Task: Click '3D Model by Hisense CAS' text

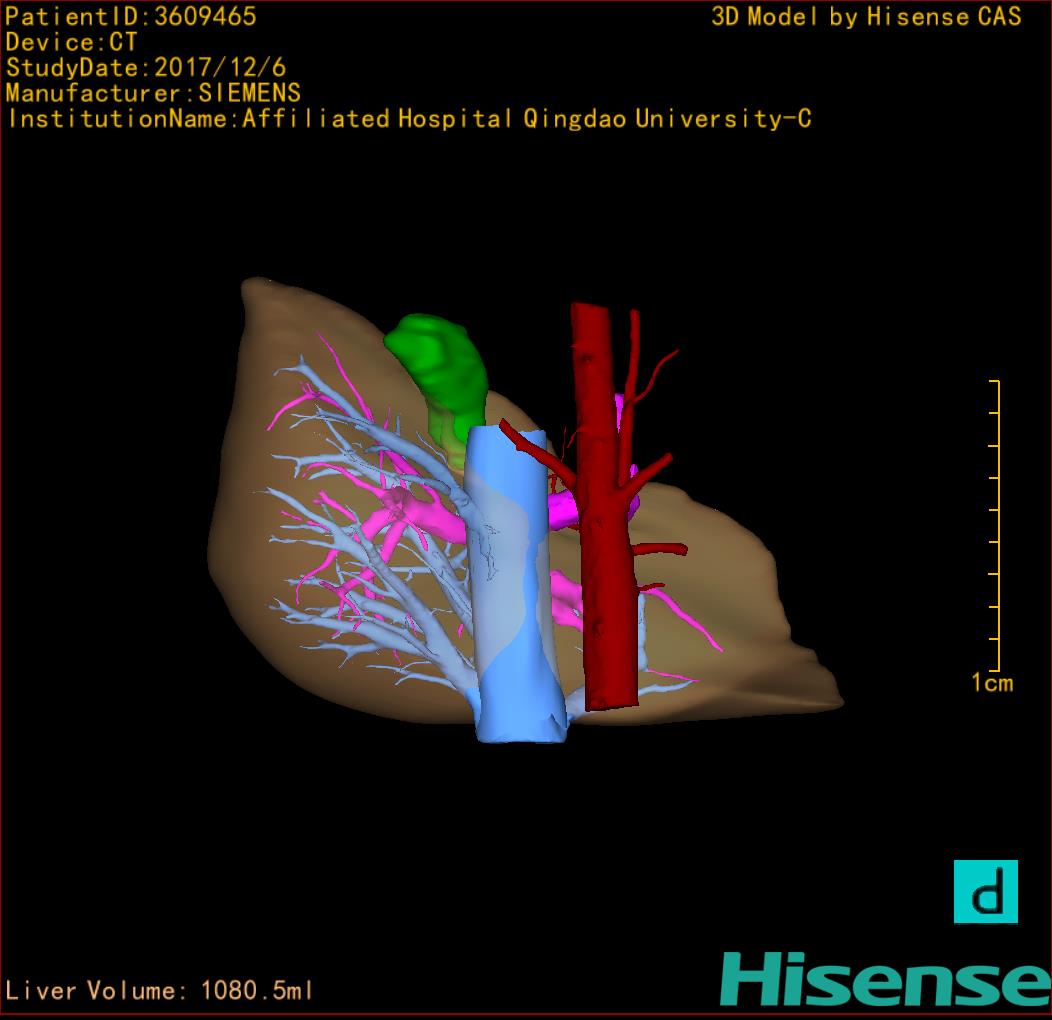Action: [x=866, y=16]
